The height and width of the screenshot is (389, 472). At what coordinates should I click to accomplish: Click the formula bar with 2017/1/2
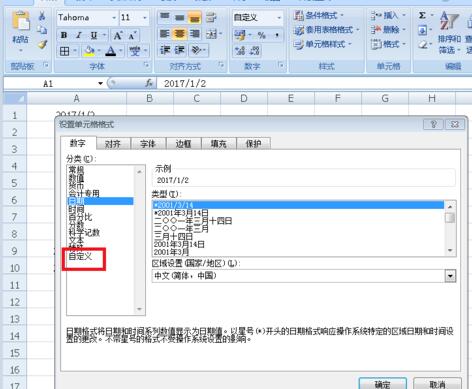click(315, 83)
